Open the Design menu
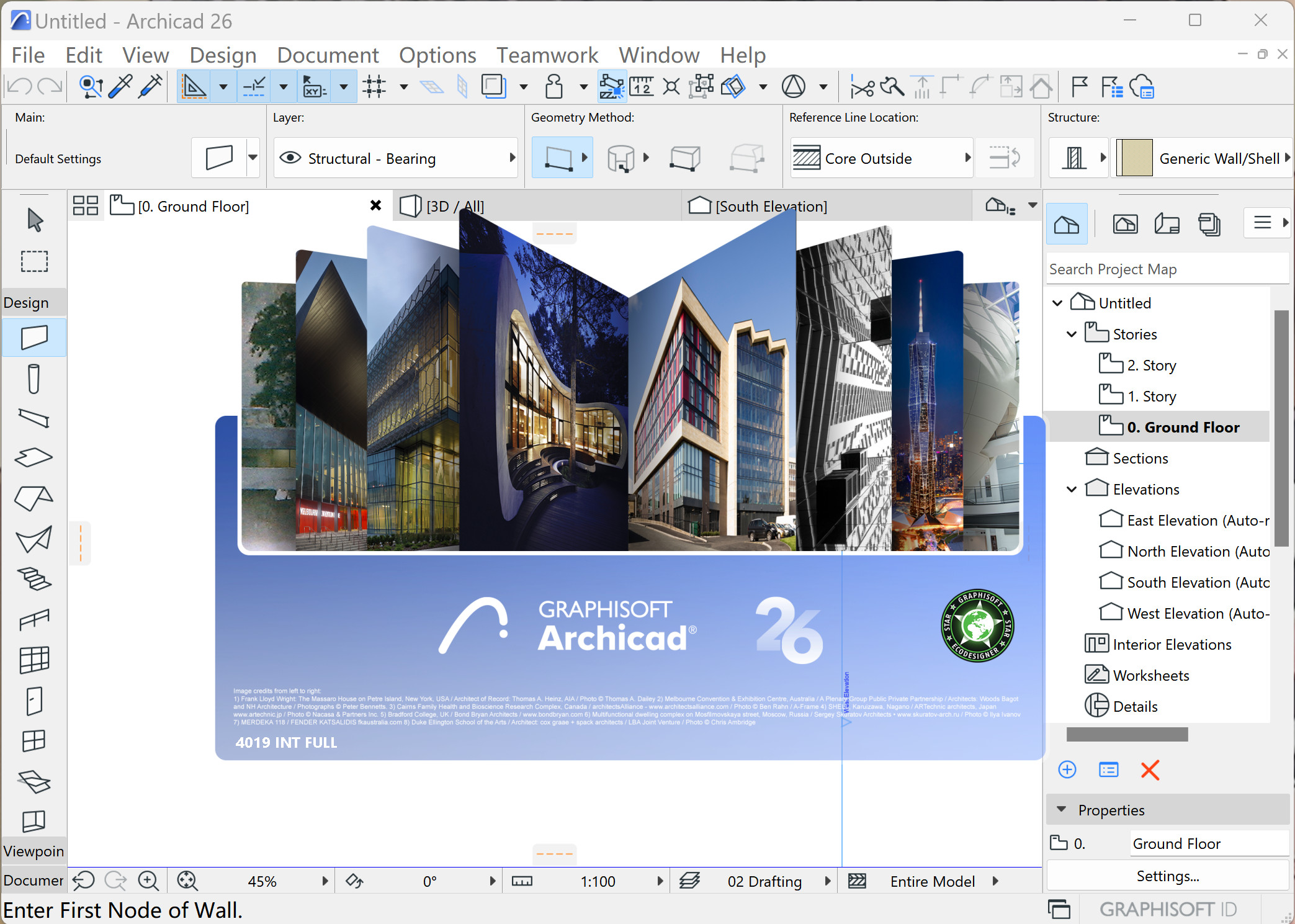 [x=223, y=55]
